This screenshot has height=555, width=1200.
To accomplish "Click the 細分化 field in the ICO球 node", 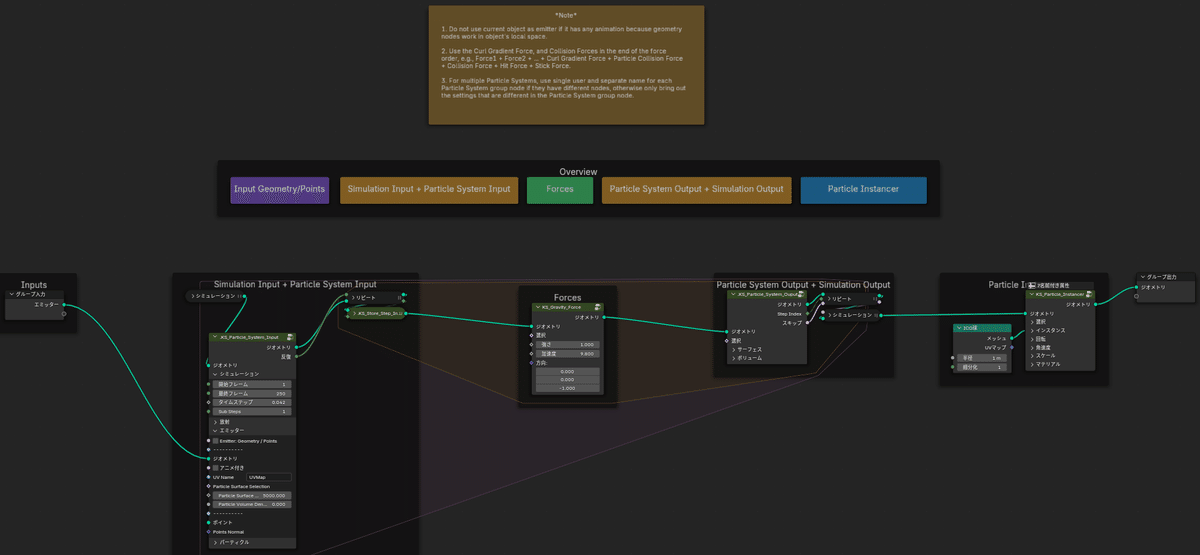I will pyautogui.click(x=982, y=367).
